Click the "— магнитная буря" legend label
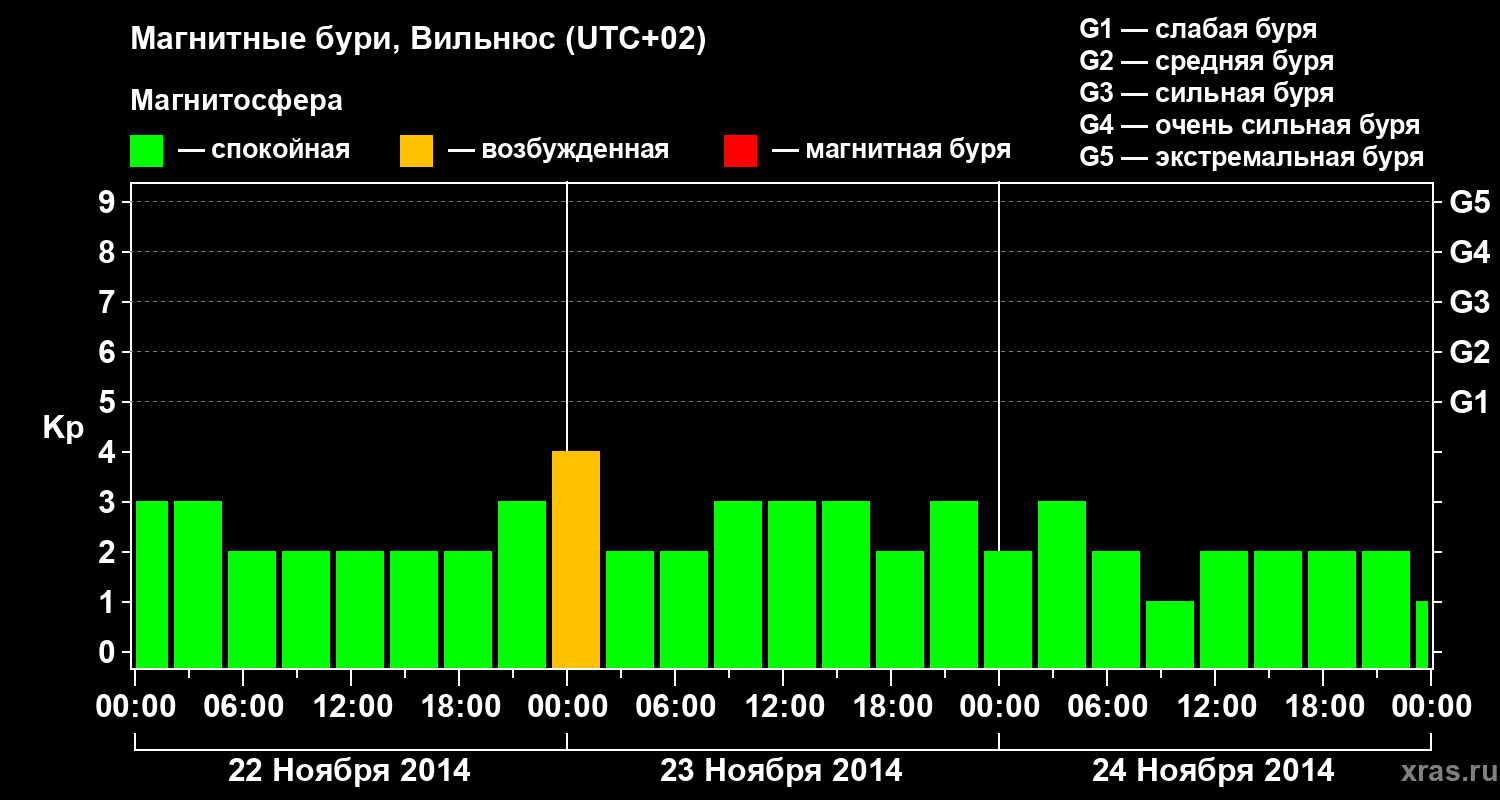This screenshot has height=800, width=1500. pos(891,151)
